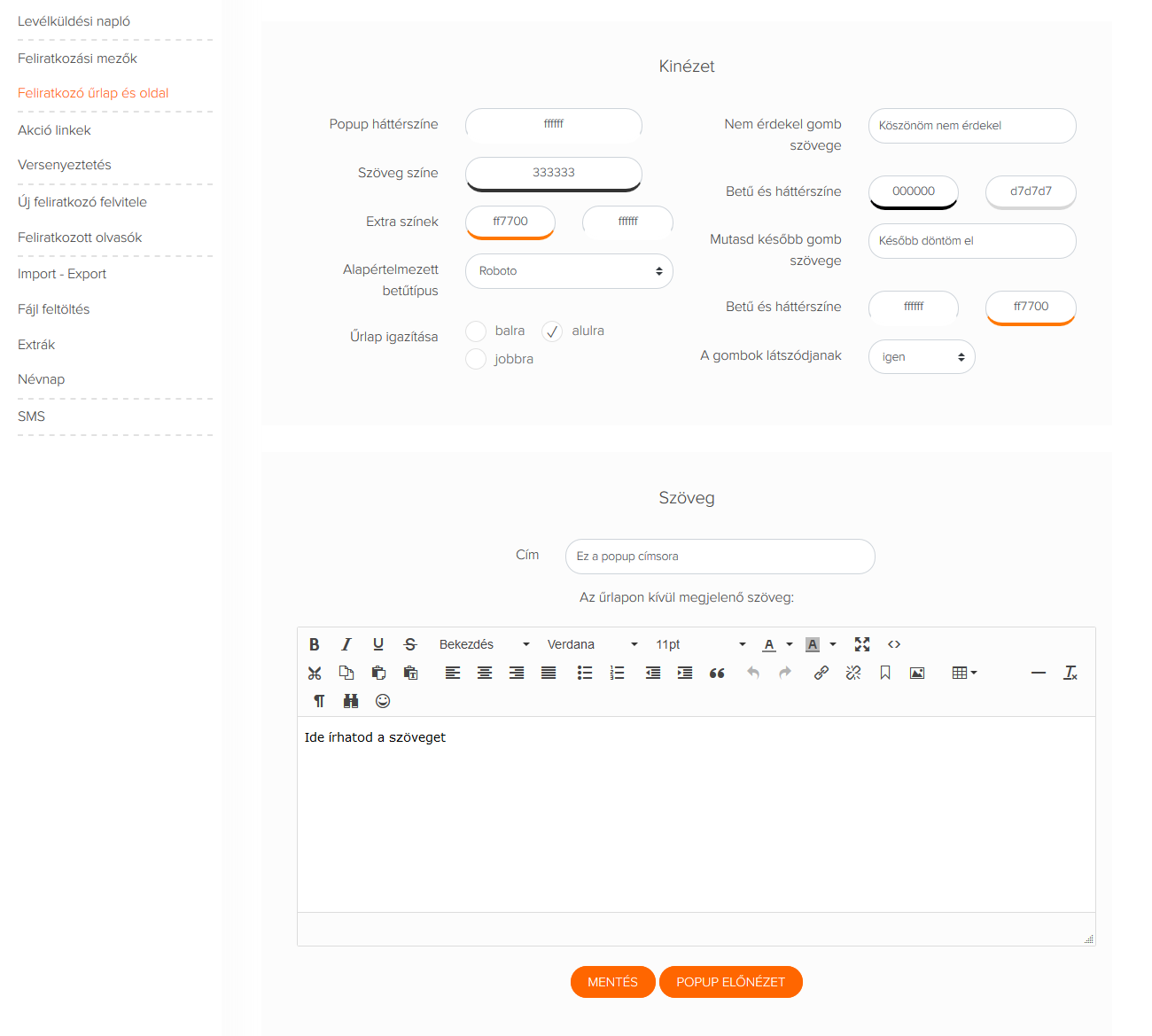Open the emoticons picker
The height and width of the screenshot is (1036, 1152).
point(383,701)
